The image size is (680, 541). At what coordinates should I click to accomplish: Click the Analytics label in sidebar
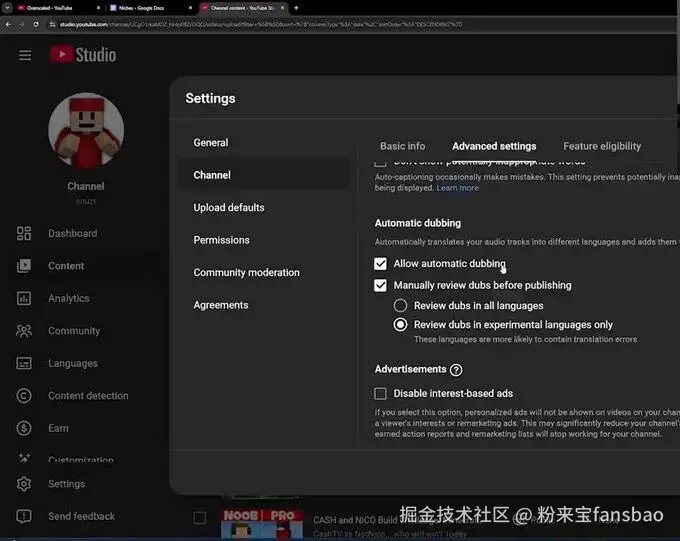pos(69,298)
